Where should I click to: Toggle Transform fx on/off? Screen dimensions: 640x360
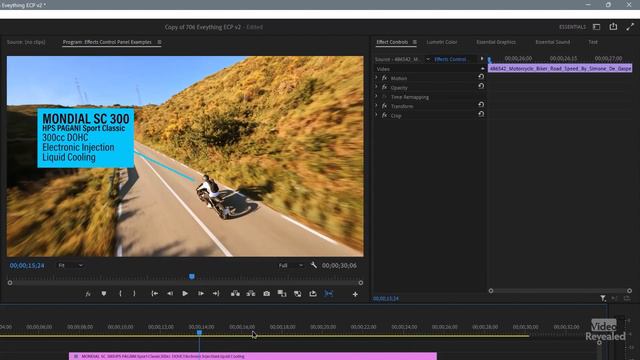pyautogui.click(x=384, y=106)
